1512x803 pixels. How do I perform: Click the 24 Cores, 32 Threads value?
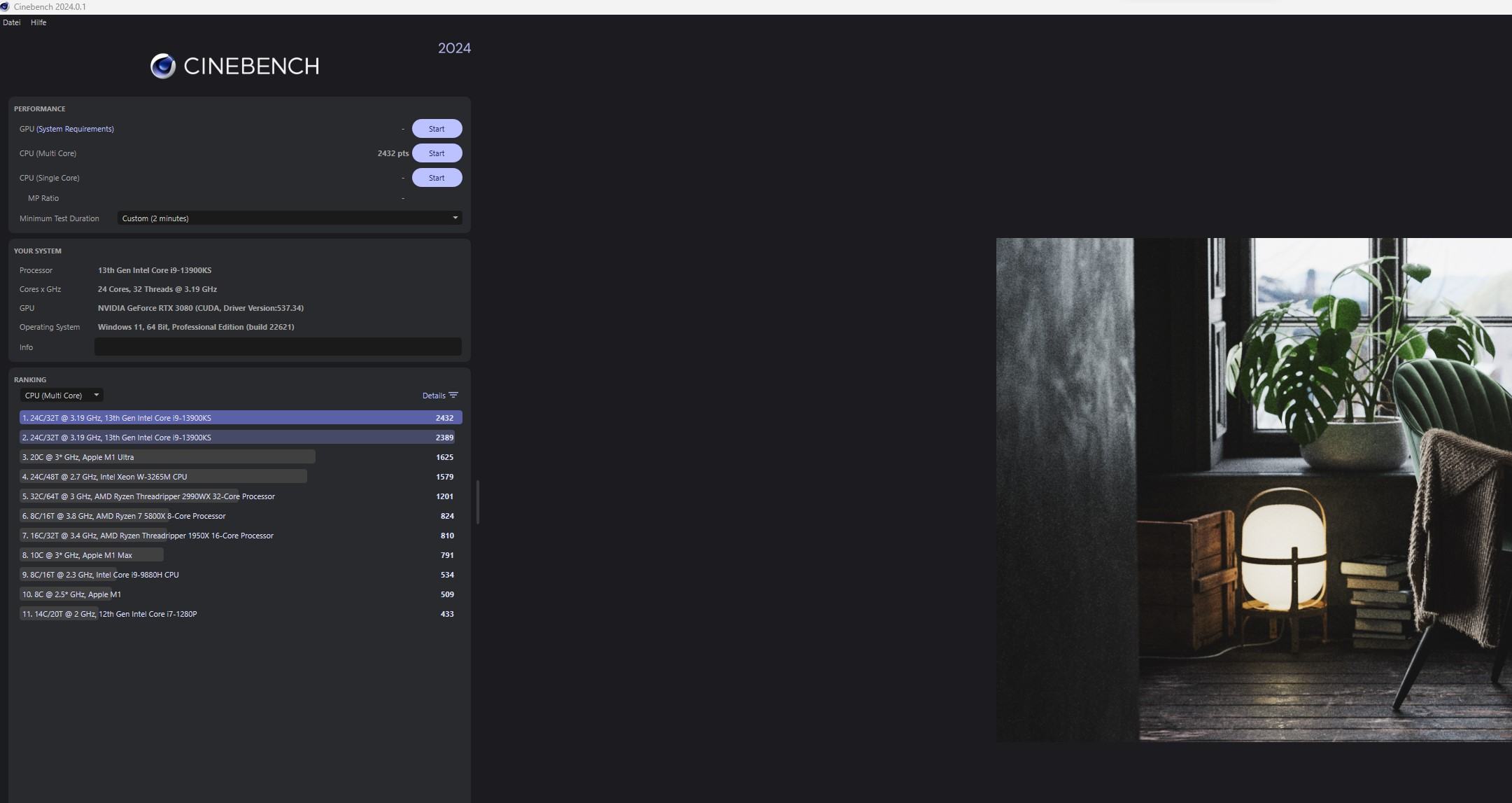(157, 289)
